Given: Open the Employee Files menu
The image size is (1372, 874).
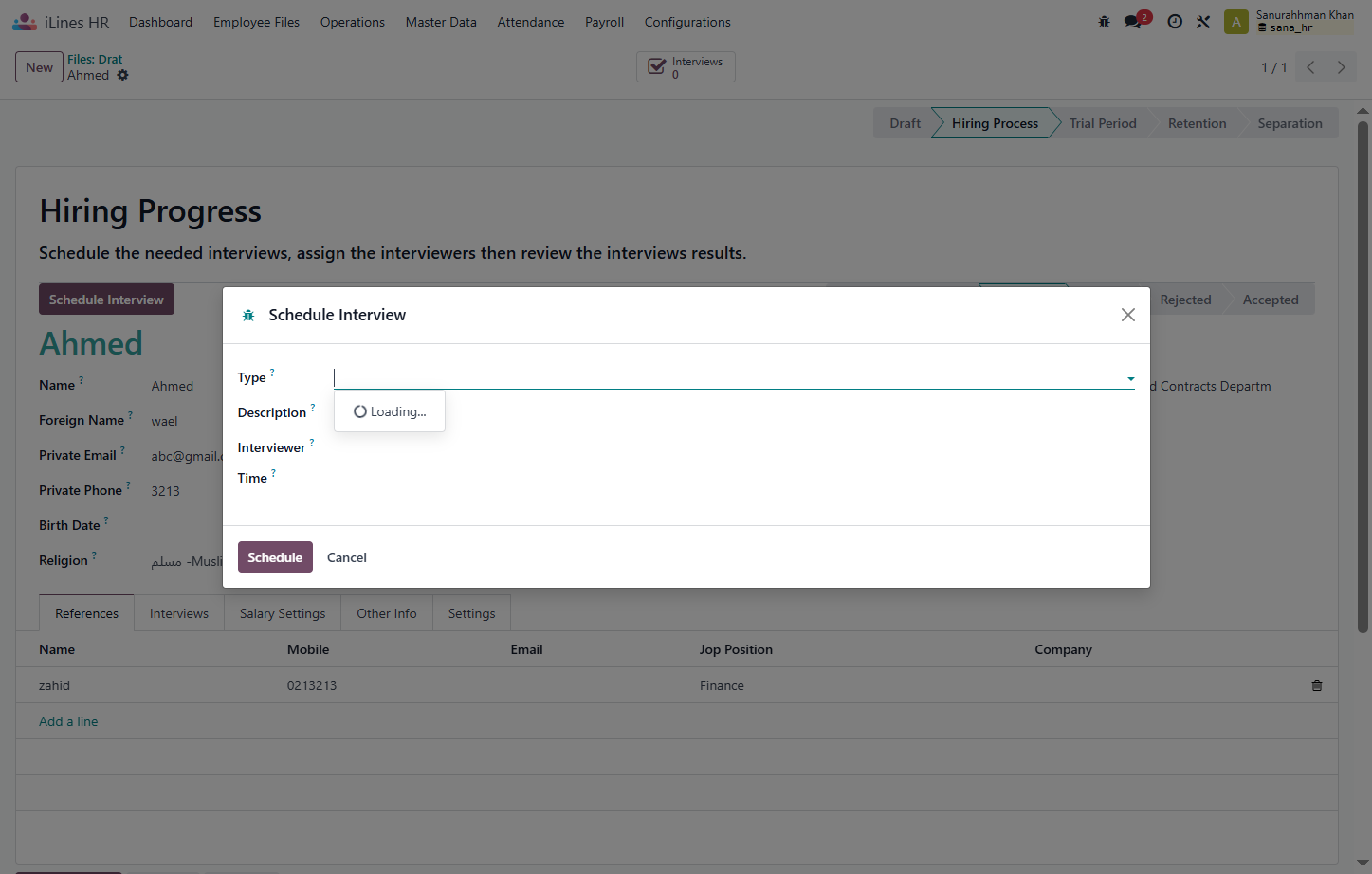Looking at the screenshot, I should [x=256, y=22].
